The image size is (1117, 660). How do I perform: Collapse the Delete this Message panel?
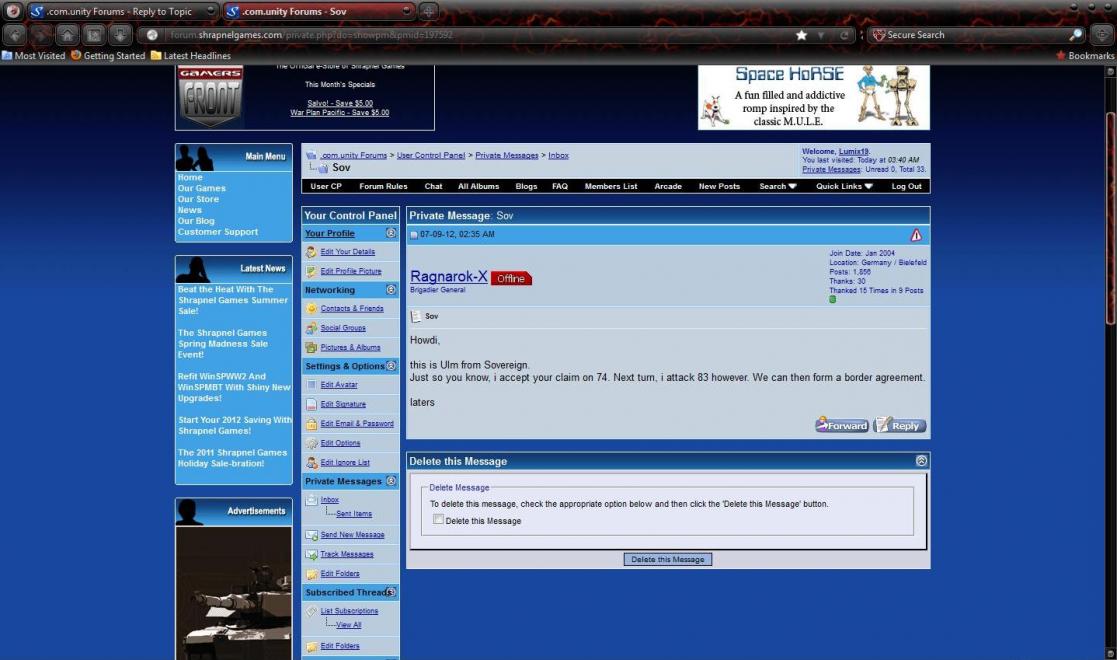click(921, 461)
